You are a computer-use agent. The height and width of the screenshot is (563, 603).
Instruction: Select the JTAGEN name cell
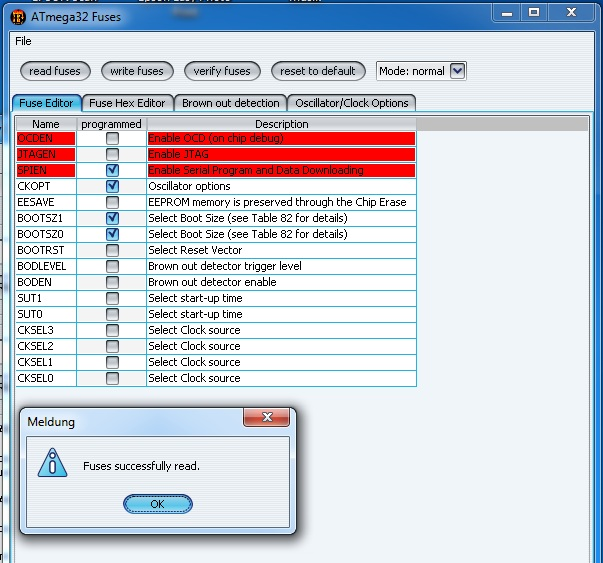coord(46,154)
